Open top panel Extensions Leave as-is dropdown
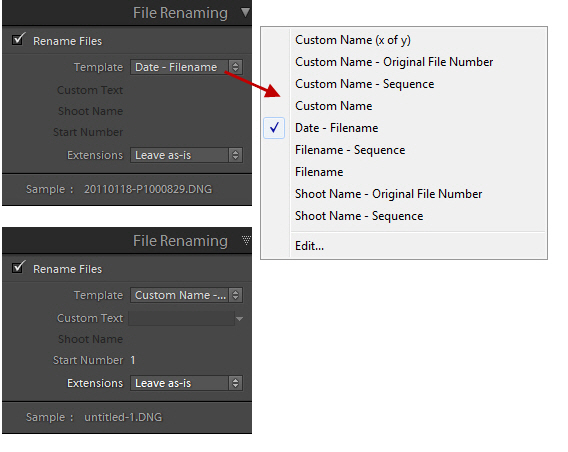 click(186, 155)
